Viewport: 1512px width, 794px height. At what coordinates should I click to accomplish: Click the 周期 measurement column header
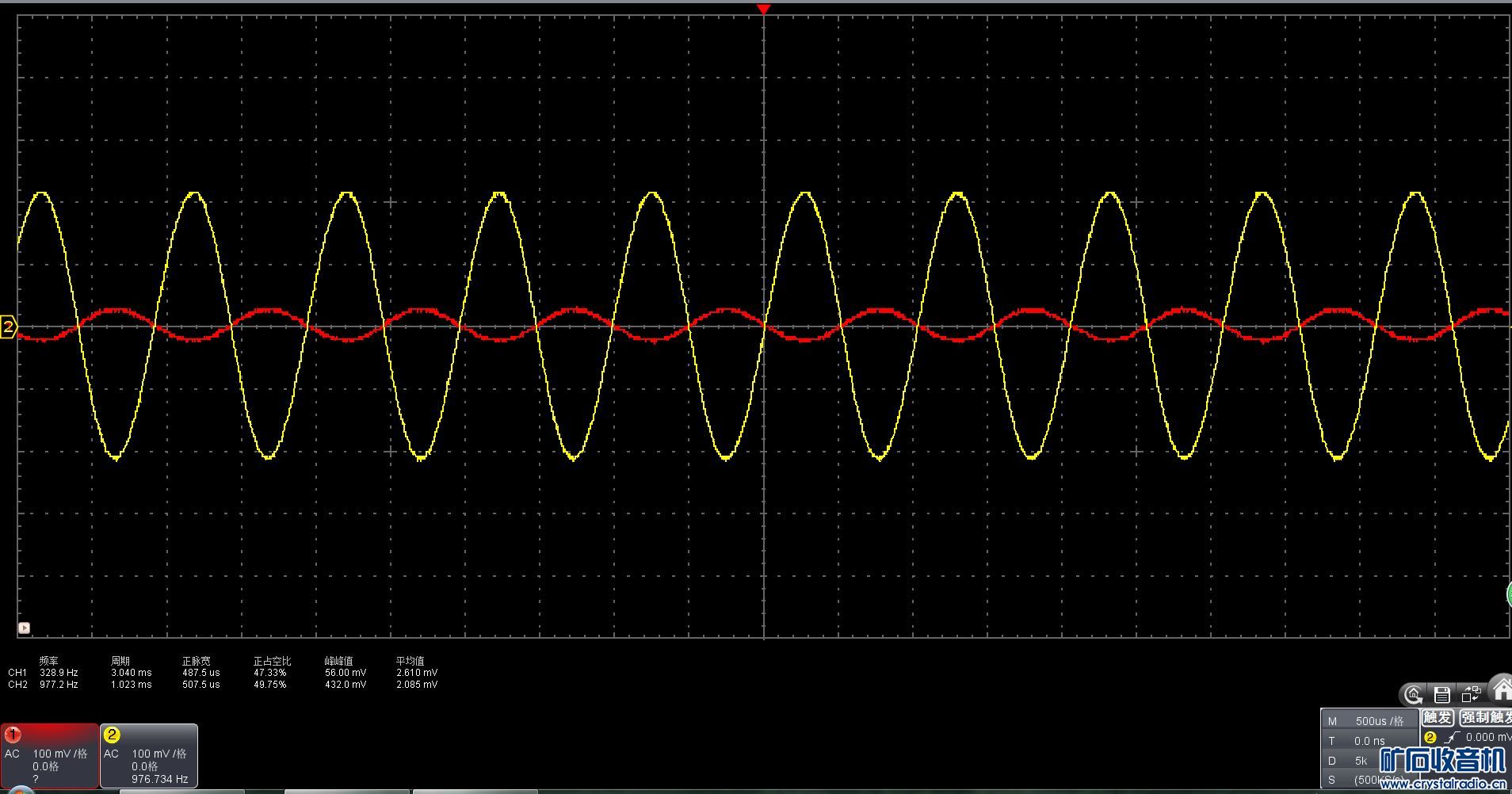click(x=120, y=661)
